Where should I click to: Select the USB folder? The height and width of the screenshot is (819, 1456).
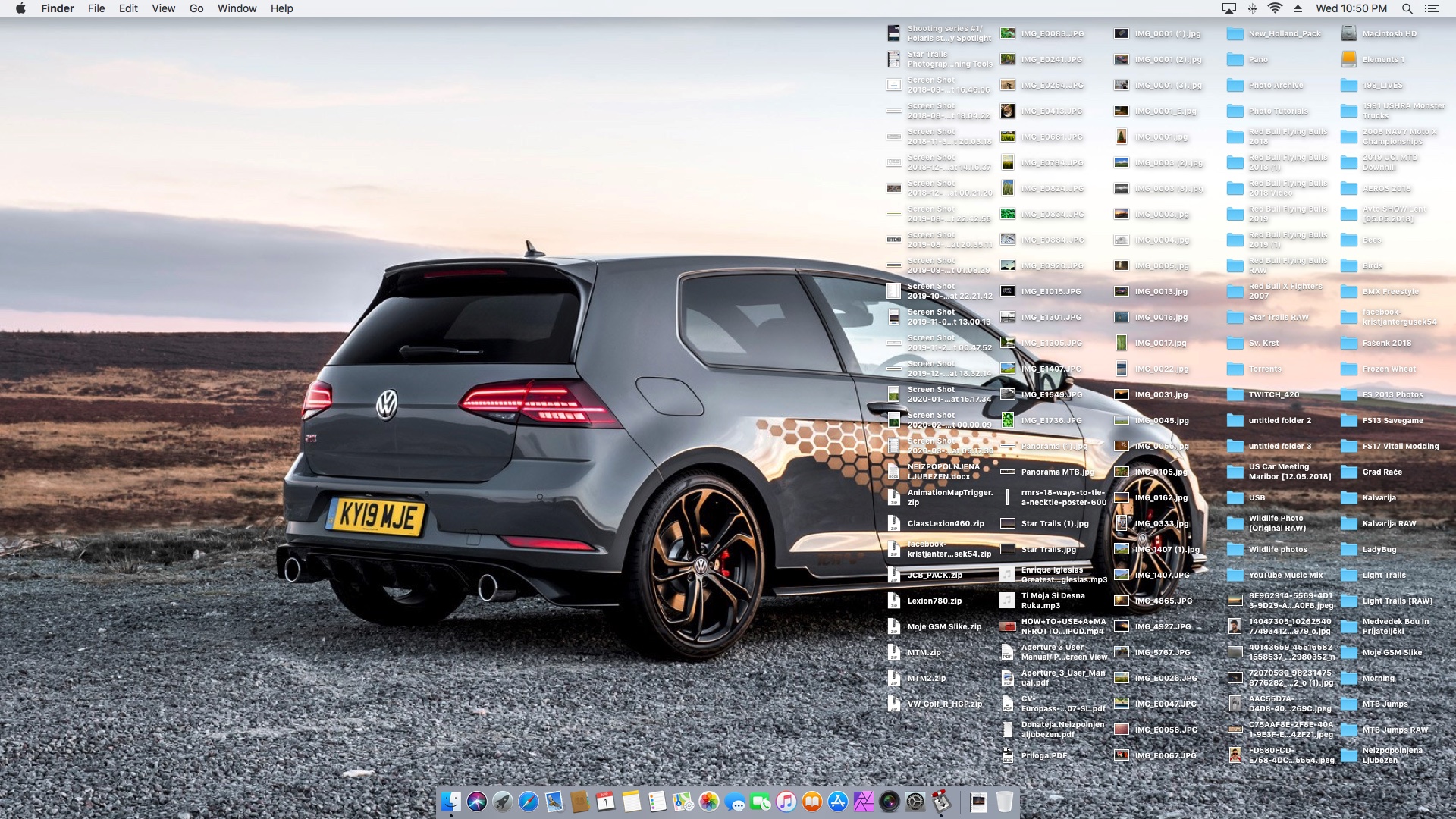1246,497
